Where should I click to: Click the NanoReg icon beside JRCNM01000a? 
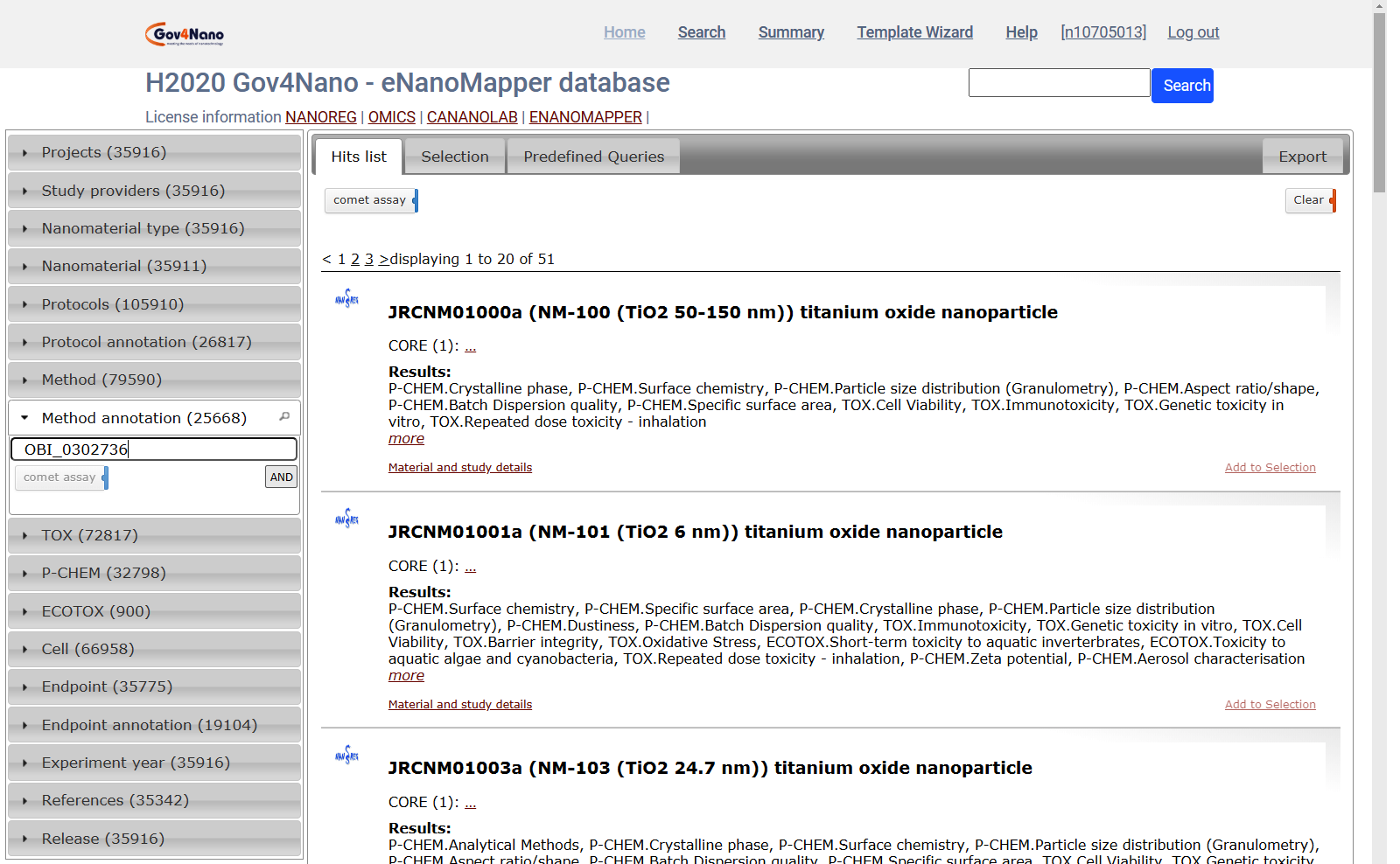[346, 299]
